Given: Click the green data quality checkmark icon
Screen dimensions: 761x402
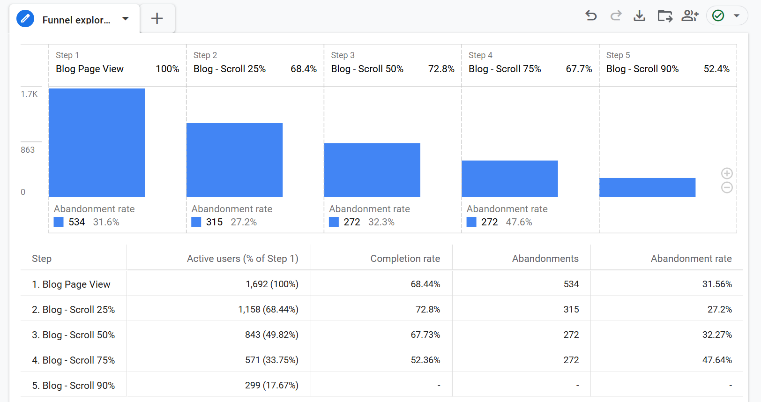Looking at the screenshot, I should click(x=718, y=16).
